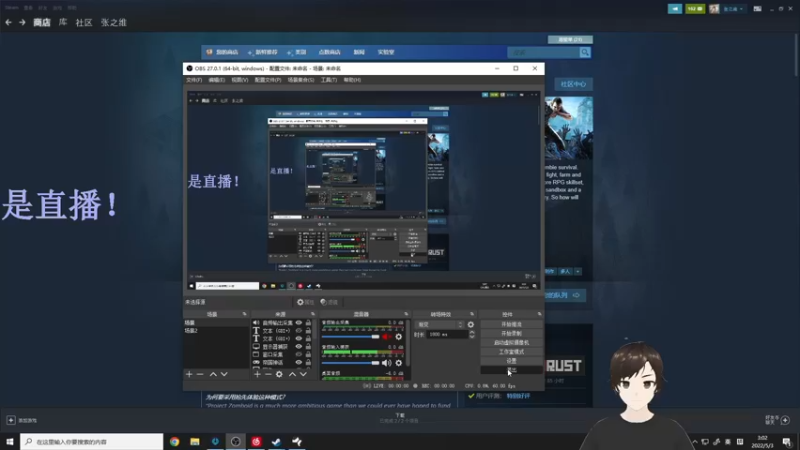
Task: Add a new scene with plus icon
Action: 189,374
